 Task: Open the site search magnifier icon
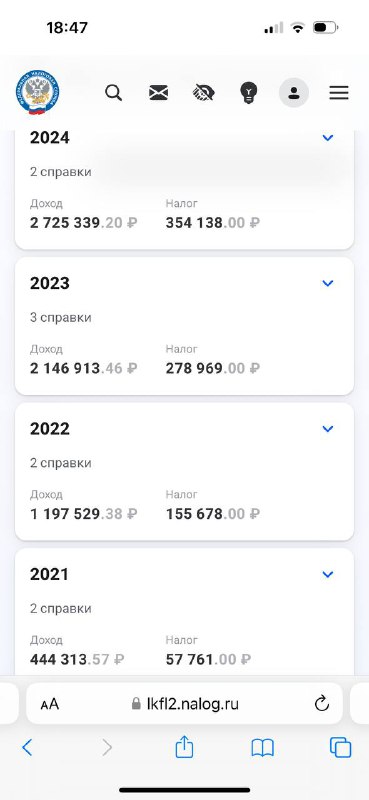tap(113, 93)
